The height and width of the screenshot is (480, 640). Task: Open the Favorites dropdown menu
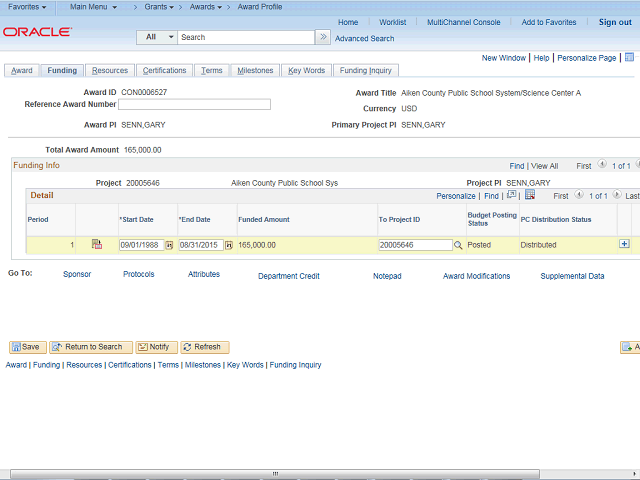pos(27,7)
